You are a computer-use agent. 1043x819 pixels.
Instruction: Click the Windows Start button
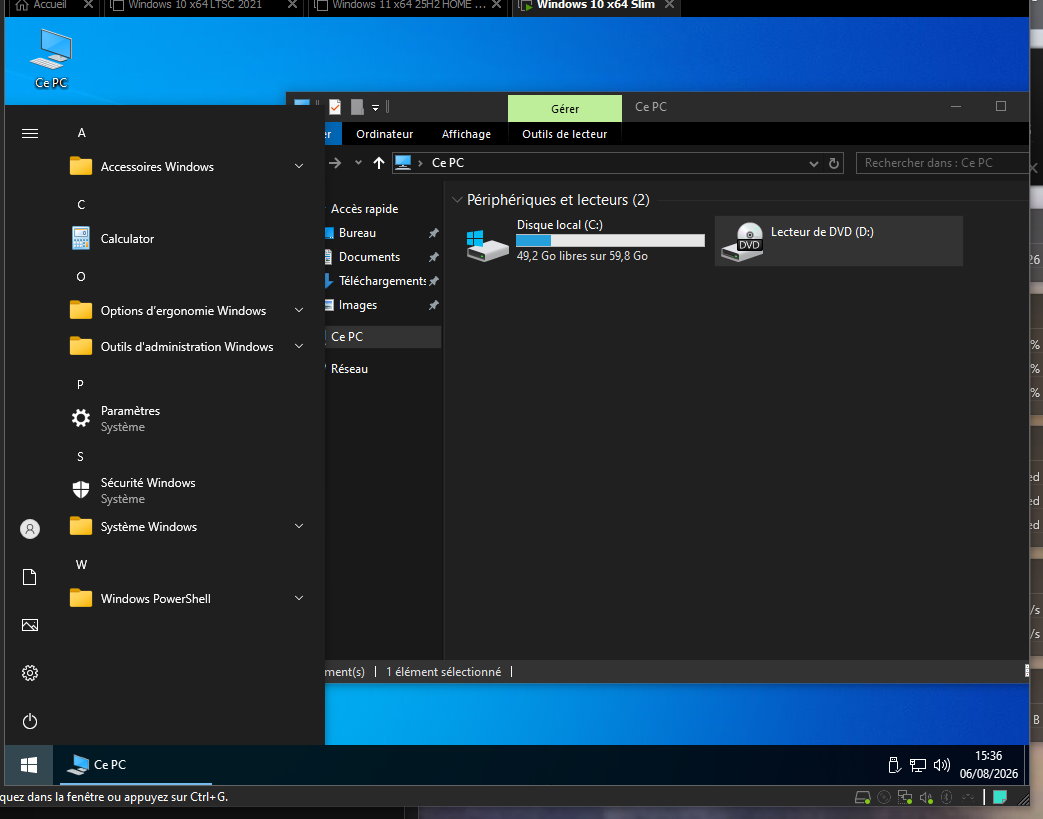pyautogui.click(x=29, y=765)
